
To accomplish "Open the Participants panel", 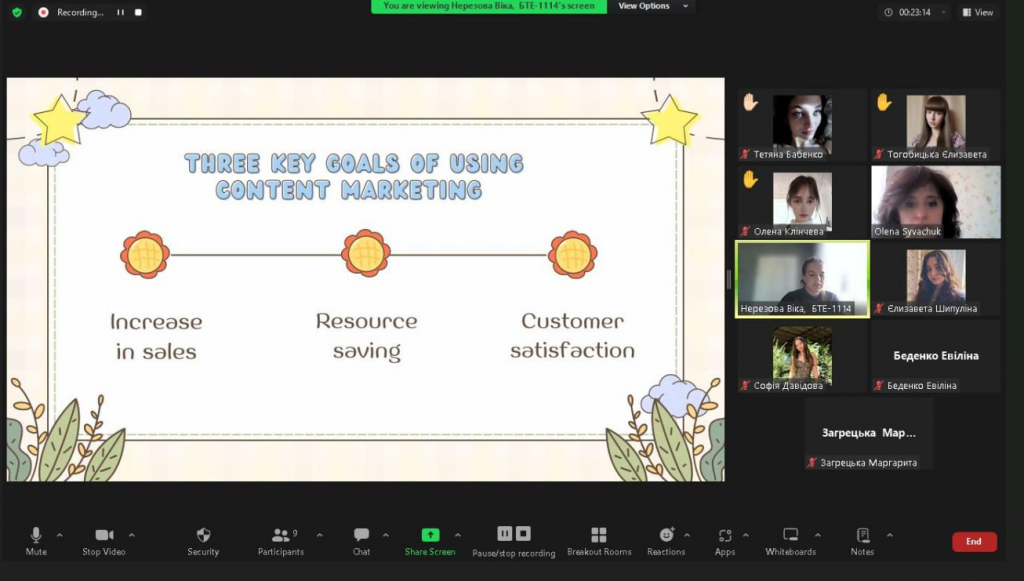I will [x=281, y=536].
